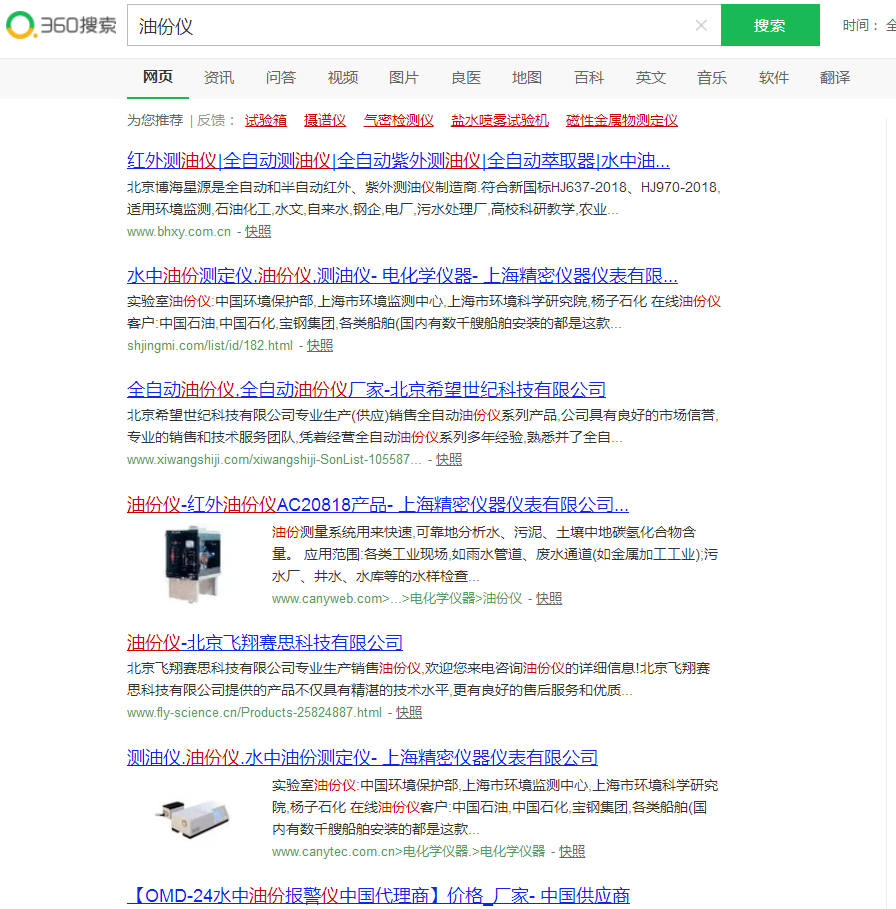The width and height of the screenshot is (896, 909).
Task: Click the 摄谱仪 recommended link
Action: click(325, 120)
